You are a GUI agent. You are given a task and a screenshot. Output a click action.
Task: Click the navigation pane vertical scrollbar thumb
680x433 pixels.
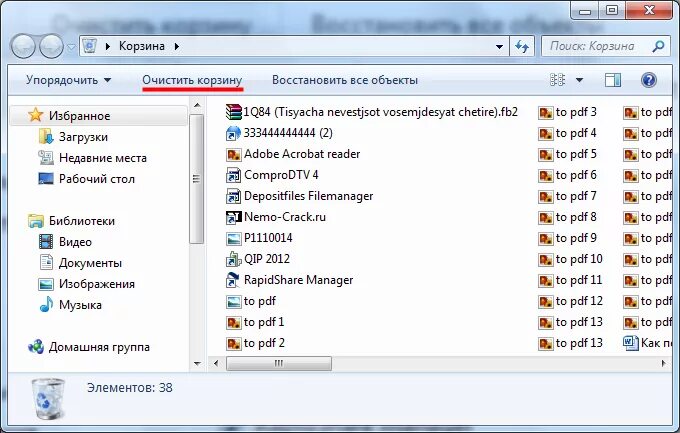(196, 179)
